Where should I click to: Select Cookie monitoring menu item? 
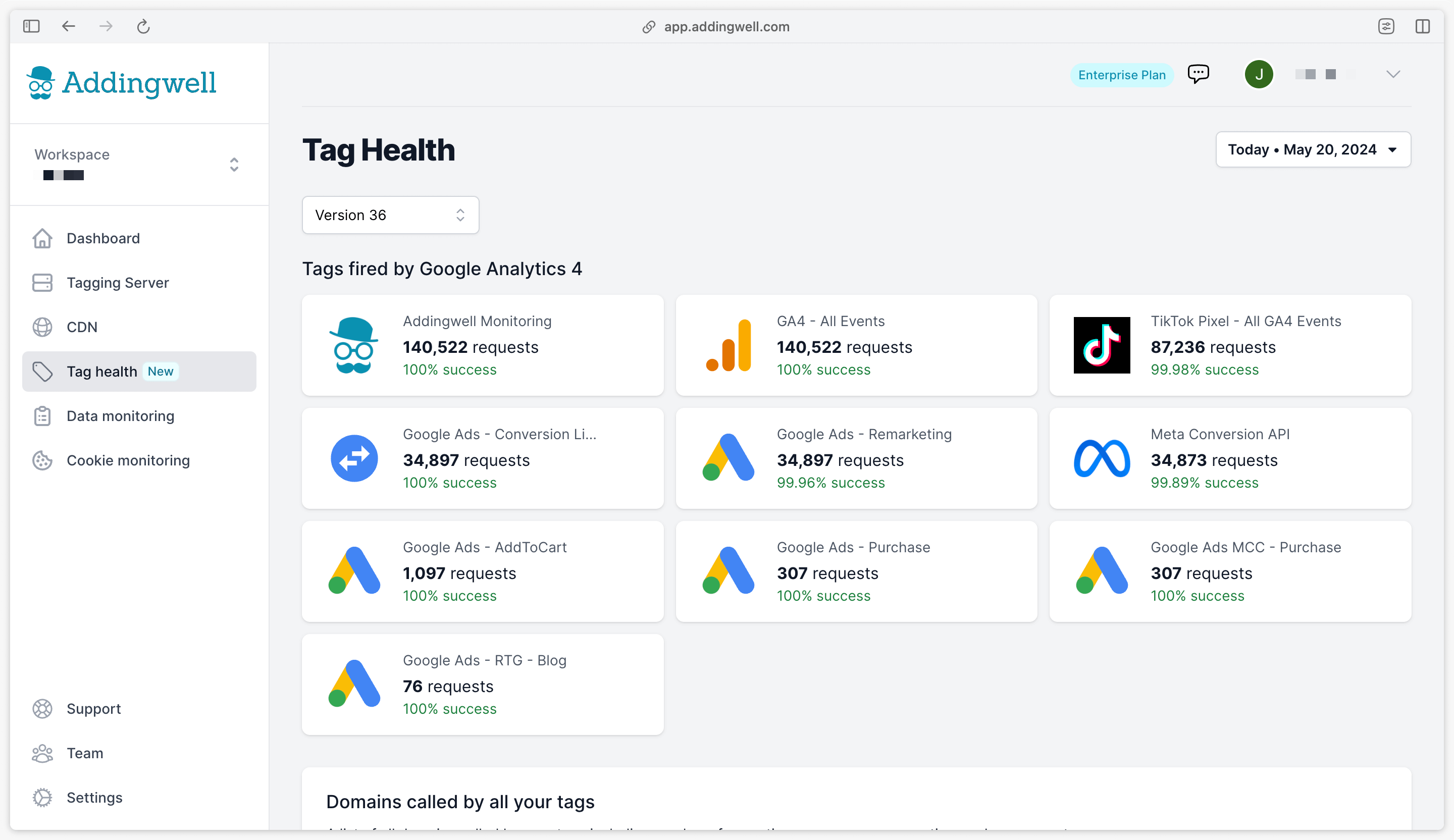128,460
